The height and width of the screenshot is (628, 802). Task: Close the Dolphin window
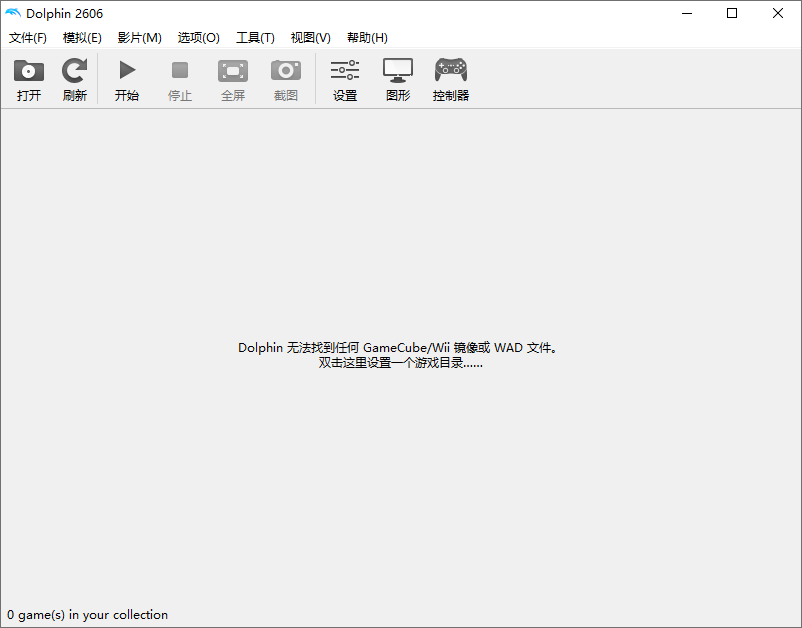[777, 13]
